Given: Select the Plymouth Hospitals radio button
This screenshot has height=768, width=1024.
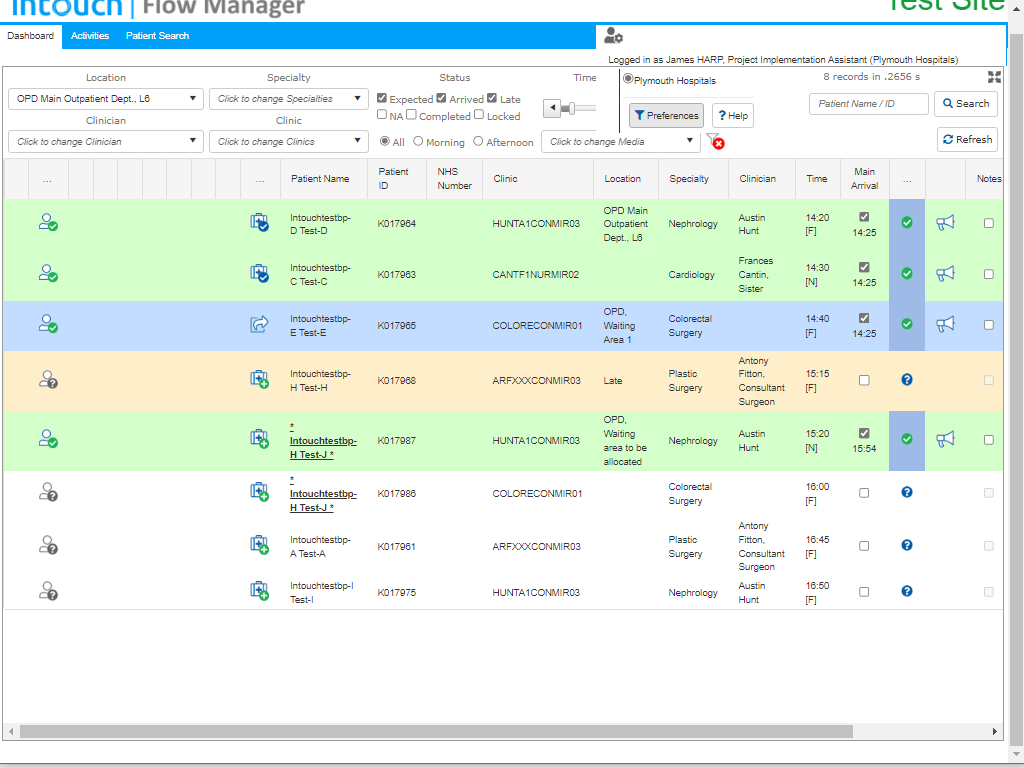Looking at the screenshot, I should click(x=628, y=79).
